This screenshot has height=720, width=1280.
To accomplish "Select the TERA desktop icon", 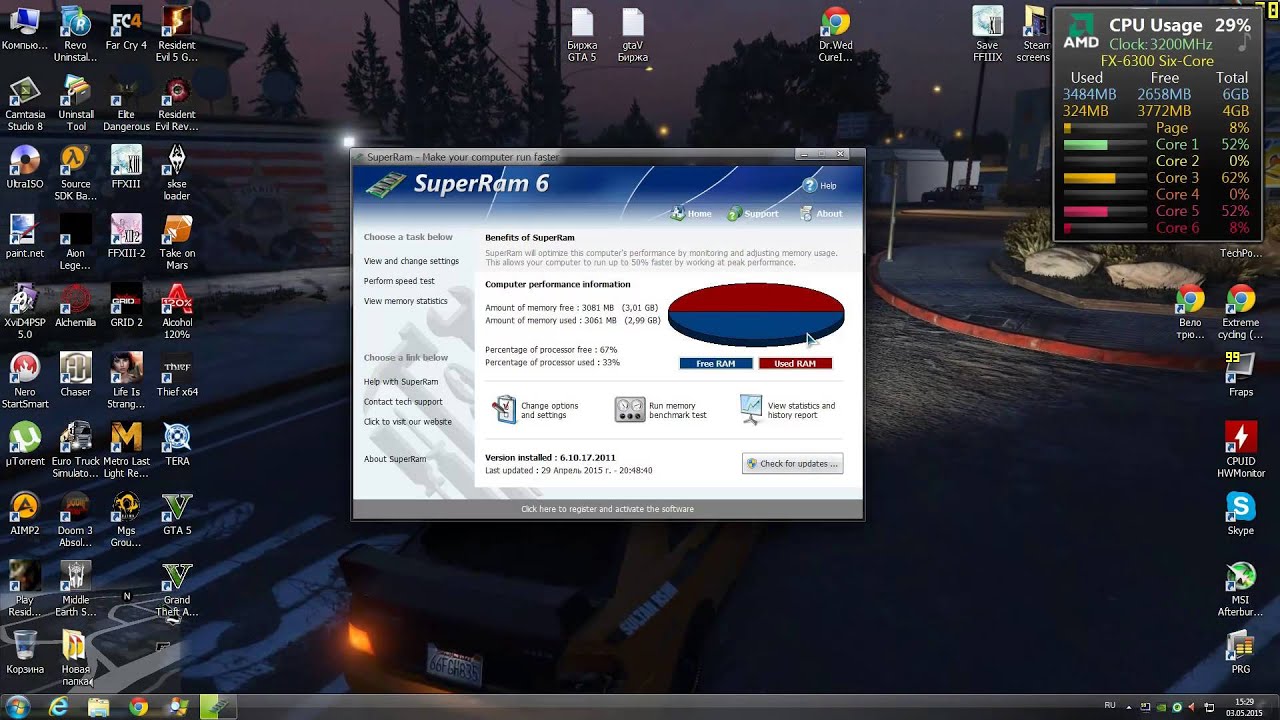I will 177,443.
